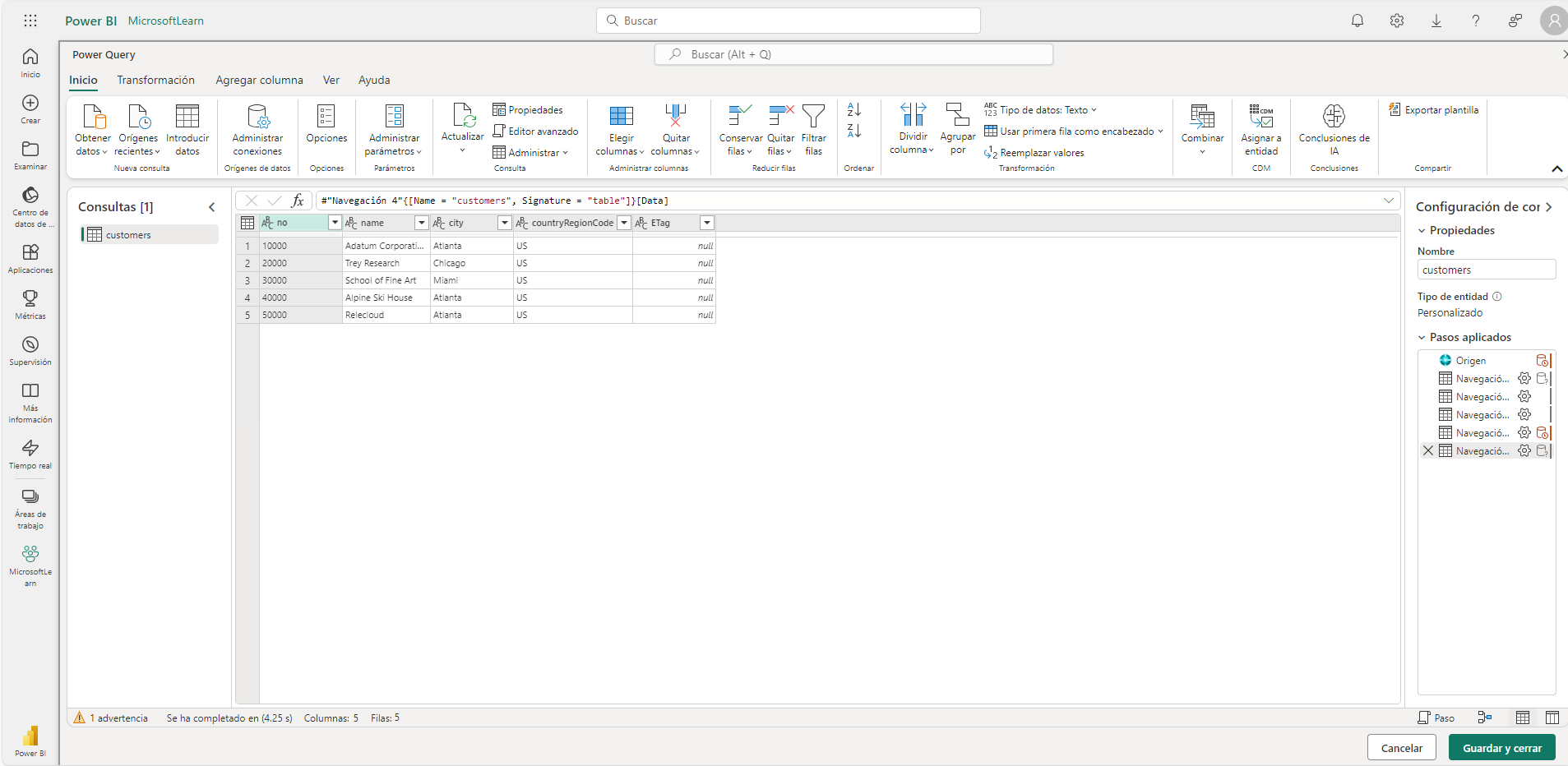
Task: Open the countryRegionCode column filter dropdown
Action: (x=624, y=223)
